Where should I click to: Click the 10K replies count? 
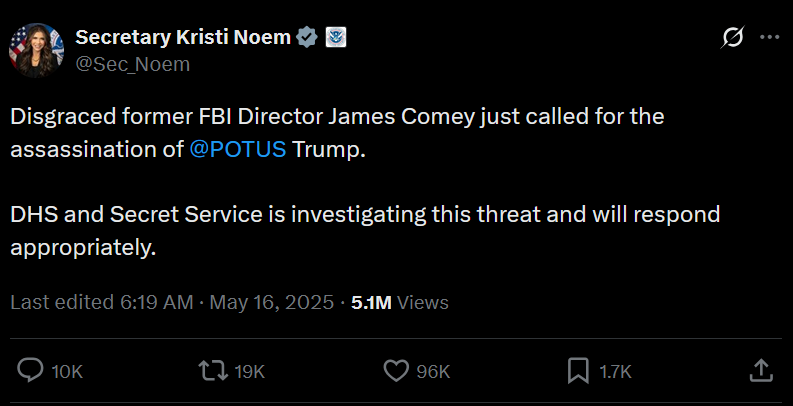point(67,372)
